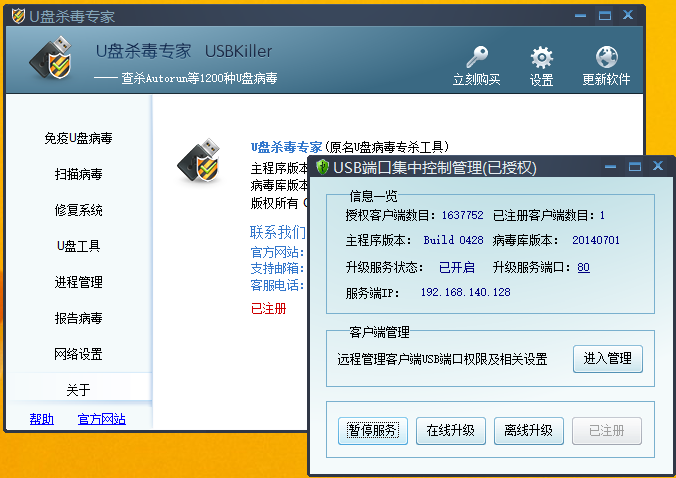The height and width of the screenshot is (478, 676).
Task: Close the USB端口集中控制管理 window
Action: tap(658, 166)
